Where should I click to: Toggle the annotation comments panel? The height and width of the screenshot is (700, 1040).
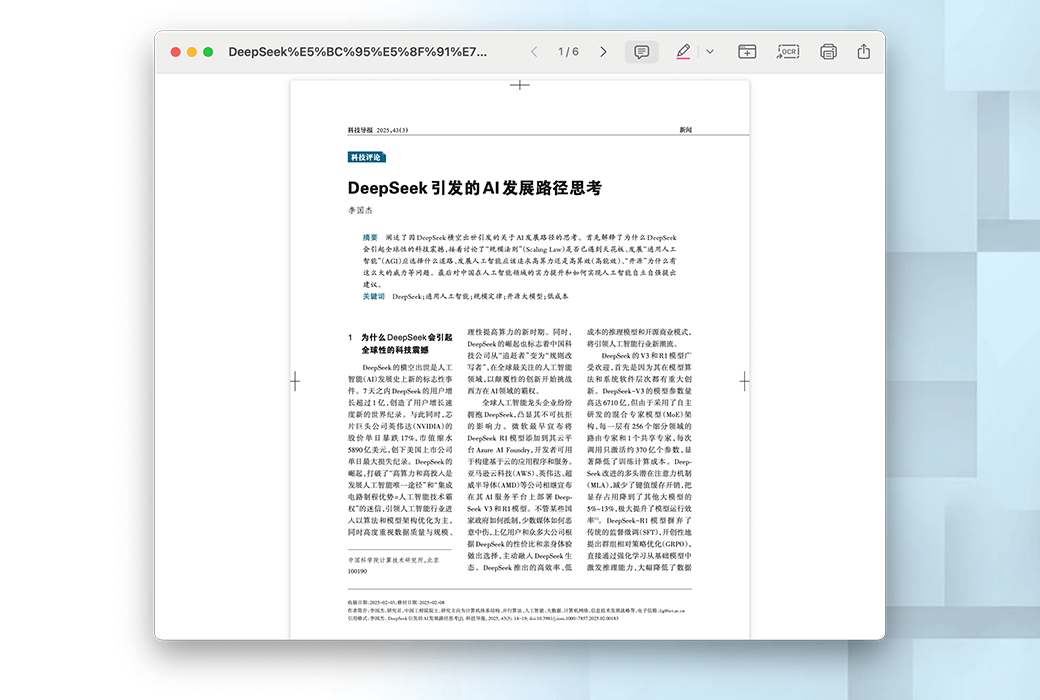point(642,52)
